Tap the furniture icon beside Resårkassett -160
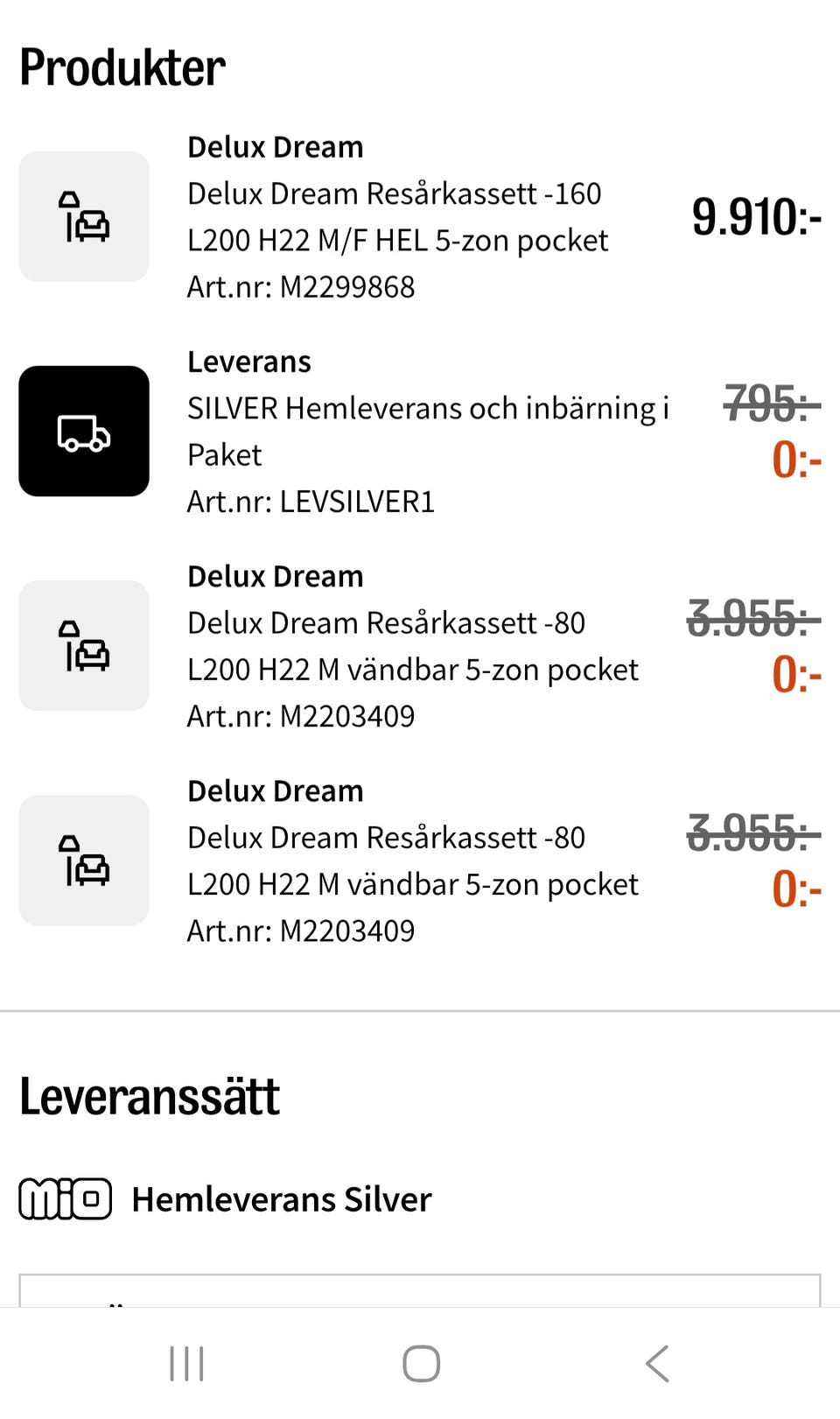This screenshot has height=1419, width=840. click(84, 216)
